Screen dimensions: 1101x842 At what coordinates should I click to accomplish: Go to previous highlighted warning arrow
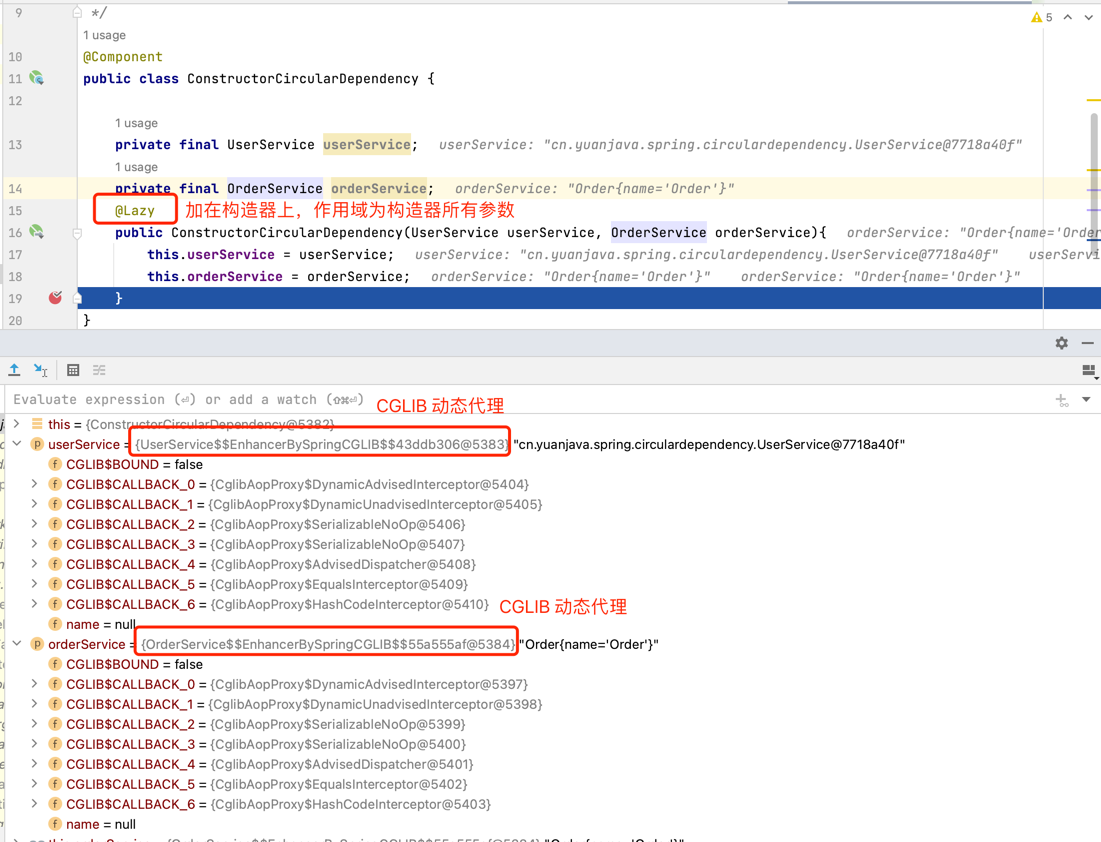point(1068,17)
